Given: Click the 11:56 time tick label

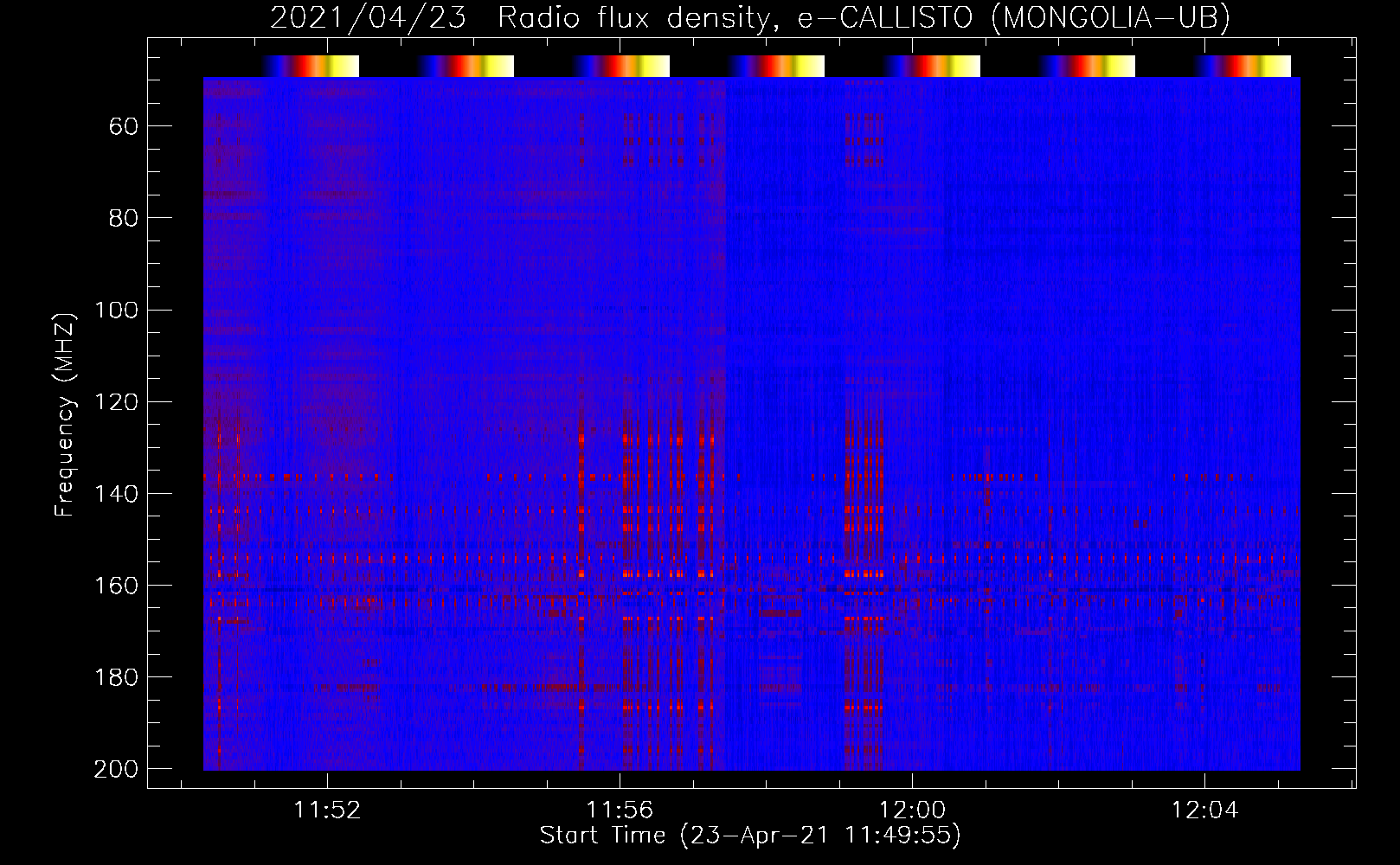Looking at the screenshot, I should (620, 811).
